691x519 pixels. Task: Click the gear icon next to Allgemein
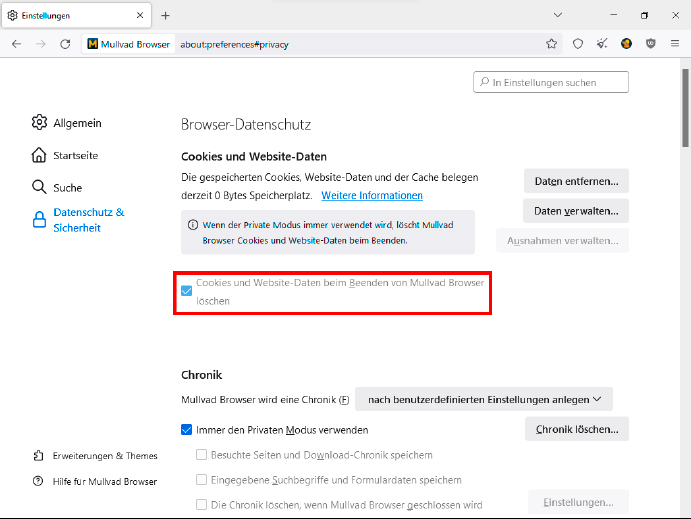[x=39, y=122]
